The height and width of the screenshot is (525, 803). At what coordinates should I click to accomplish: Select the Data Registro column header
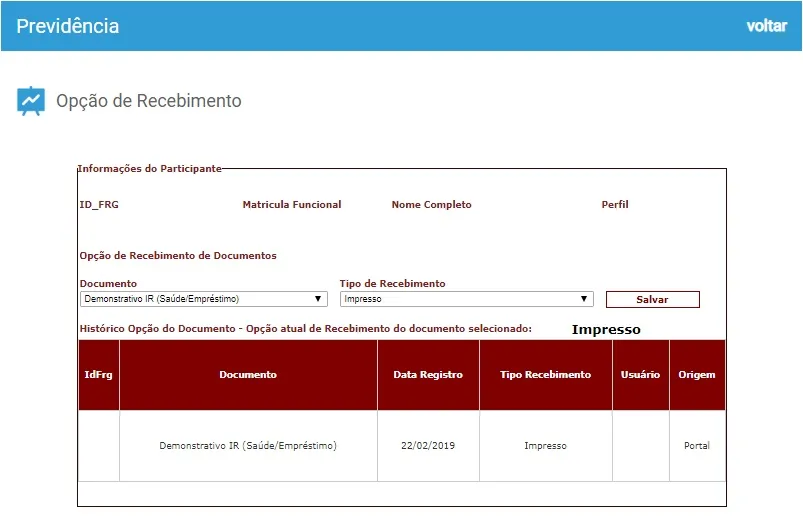pos(428,375)
